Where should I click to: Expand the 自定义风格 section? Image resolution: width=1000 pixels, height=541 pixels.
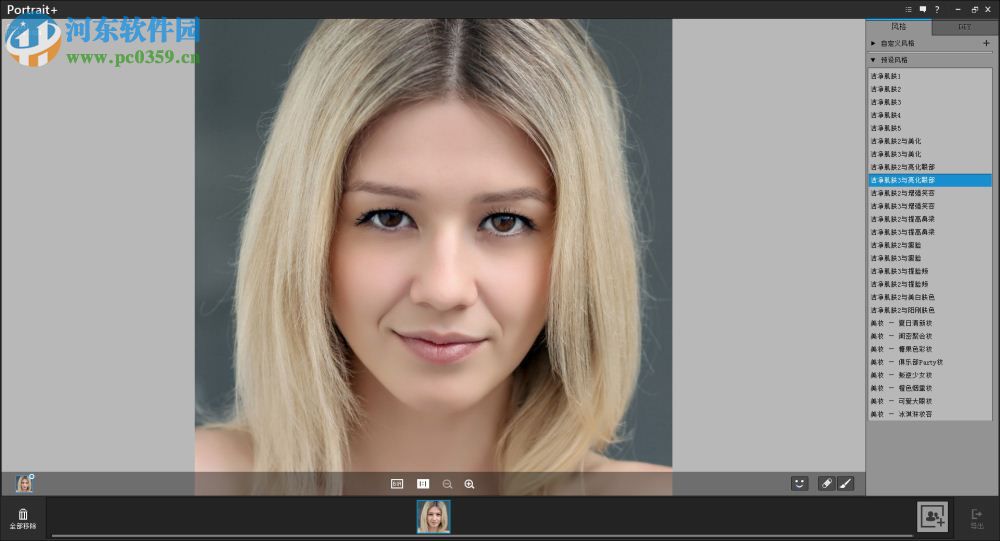(873, 43)
